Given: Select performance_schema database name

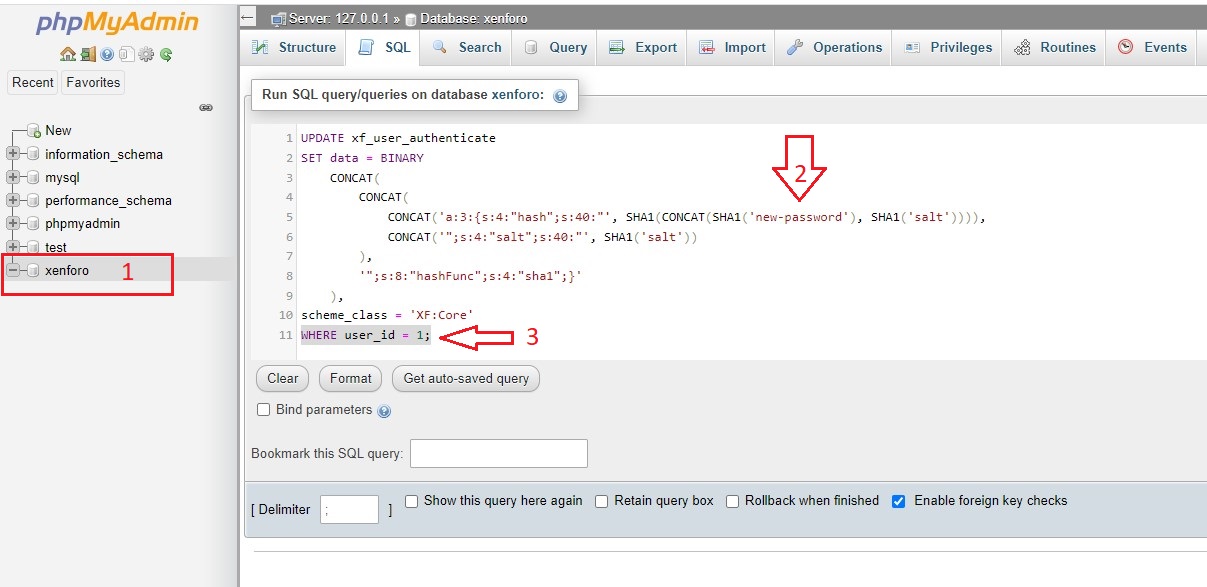Looking at the screenshot, I should coord(108,200).
